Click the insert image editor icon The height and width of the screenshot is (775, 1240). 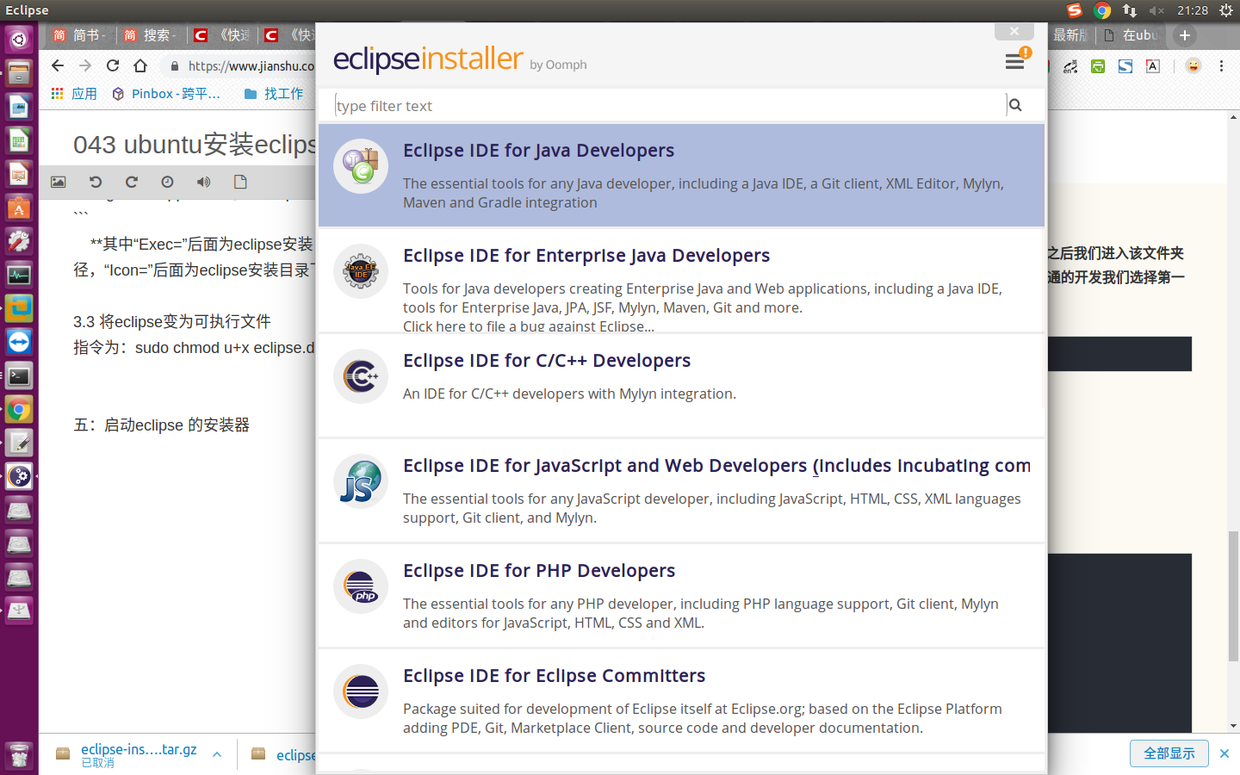click(58, 182)
